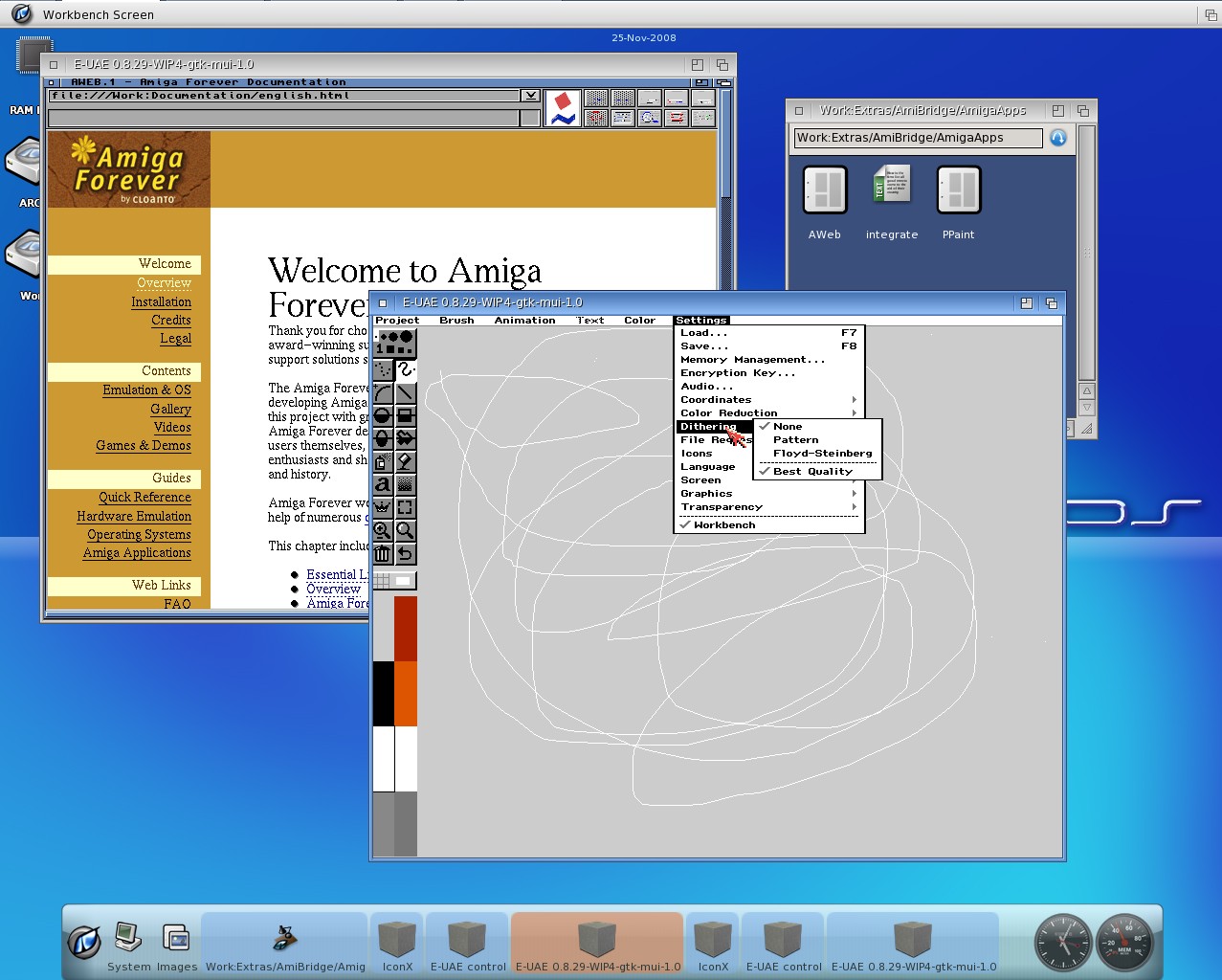Open the Brush menu
The height and width of the screenshot is (980, 1222).
tap(456, 321)
